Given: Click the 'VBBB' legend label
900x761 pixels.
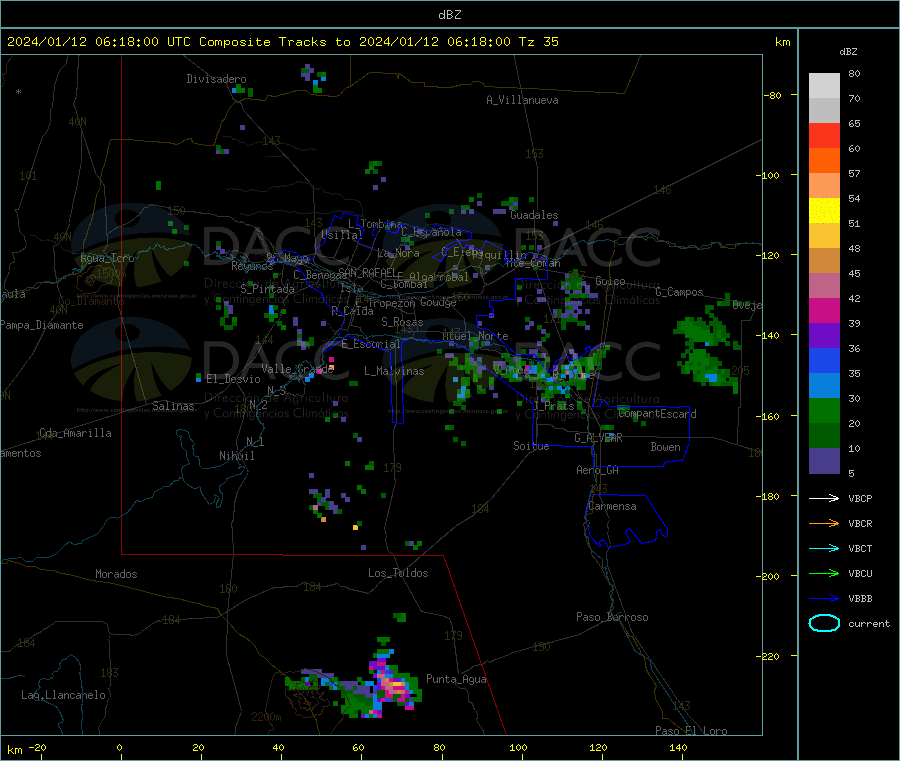Looking at the screenshot, I should coord(860,599).
